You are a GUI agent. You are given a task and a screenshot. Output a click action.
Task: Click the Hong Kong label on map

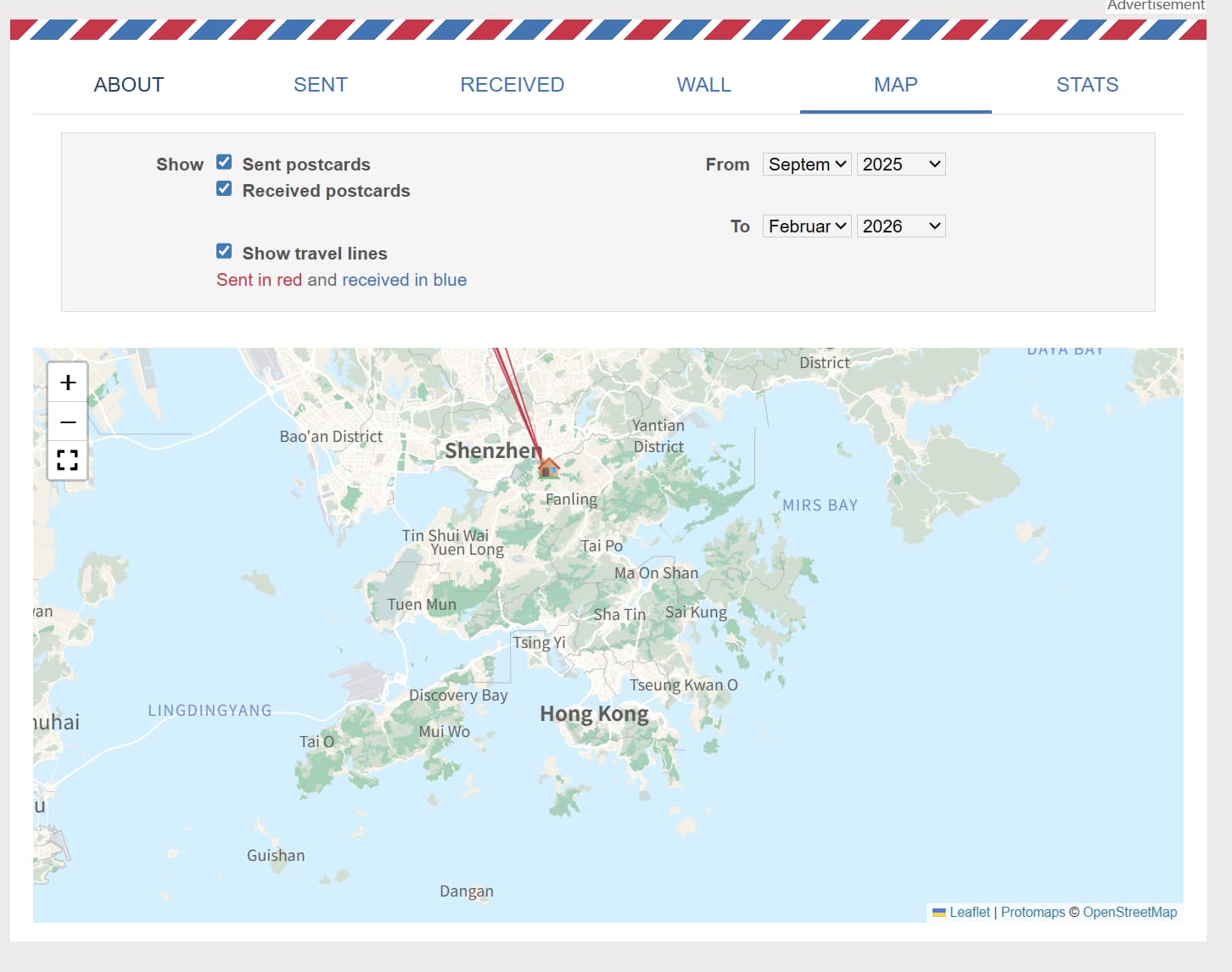pyautogui.click(x=594, y=714)
